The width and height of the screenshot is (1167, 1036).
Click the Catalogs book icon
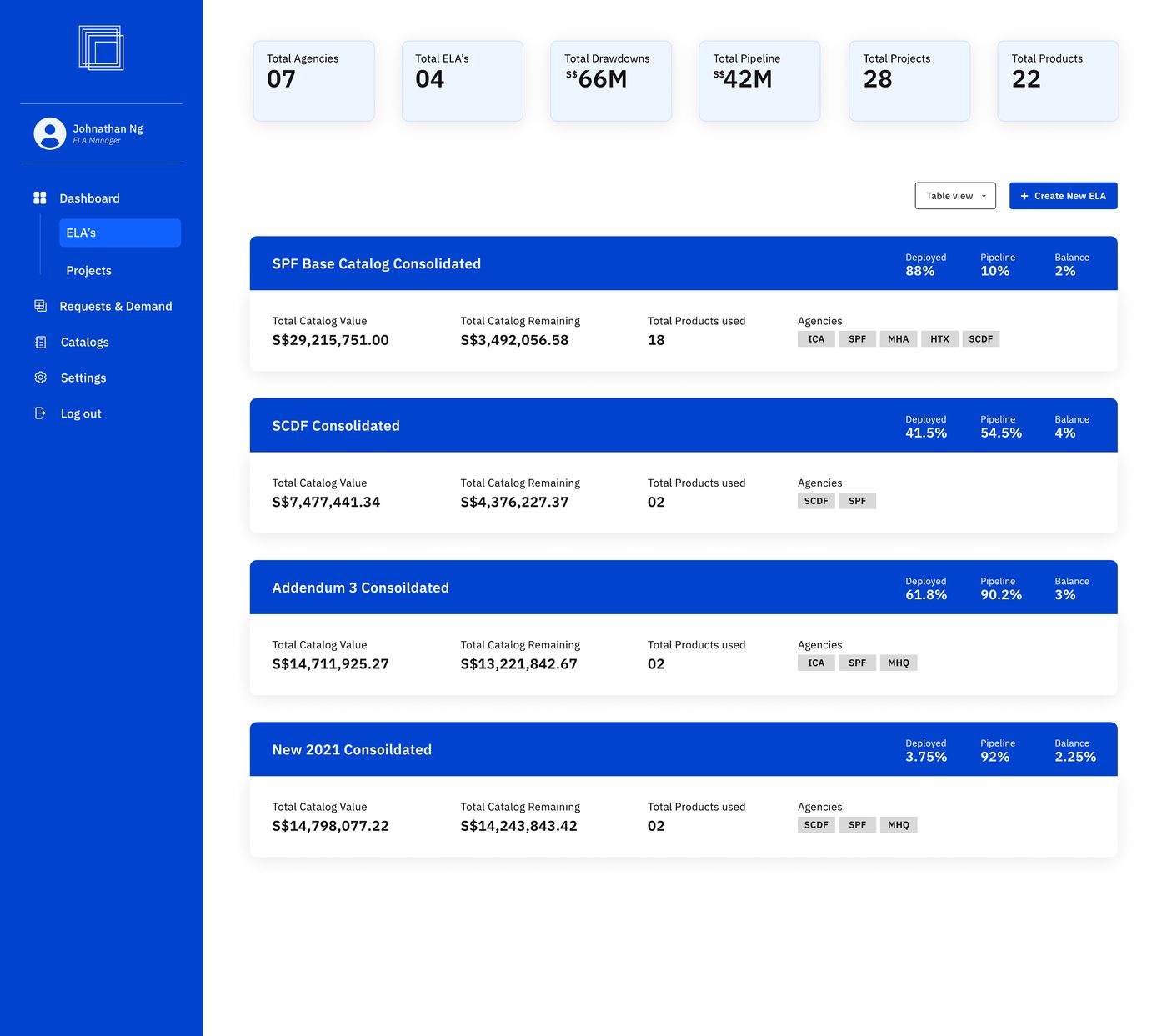click(41, 342)
